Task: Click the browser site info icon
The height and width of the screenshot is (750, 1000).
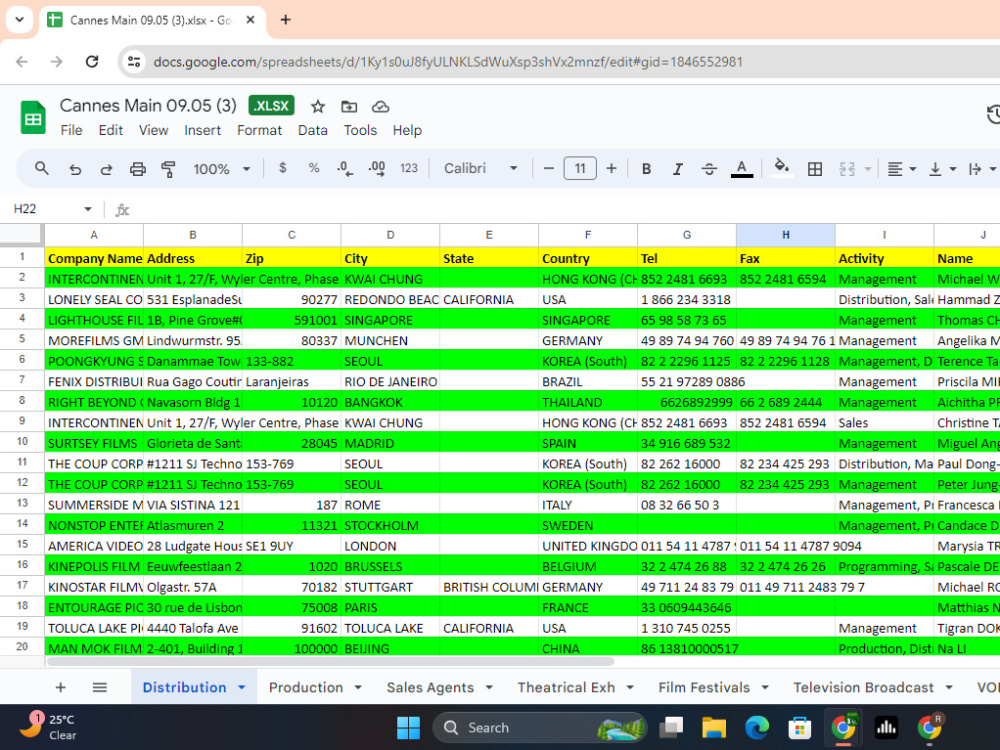Action: (x=134, y=62)
